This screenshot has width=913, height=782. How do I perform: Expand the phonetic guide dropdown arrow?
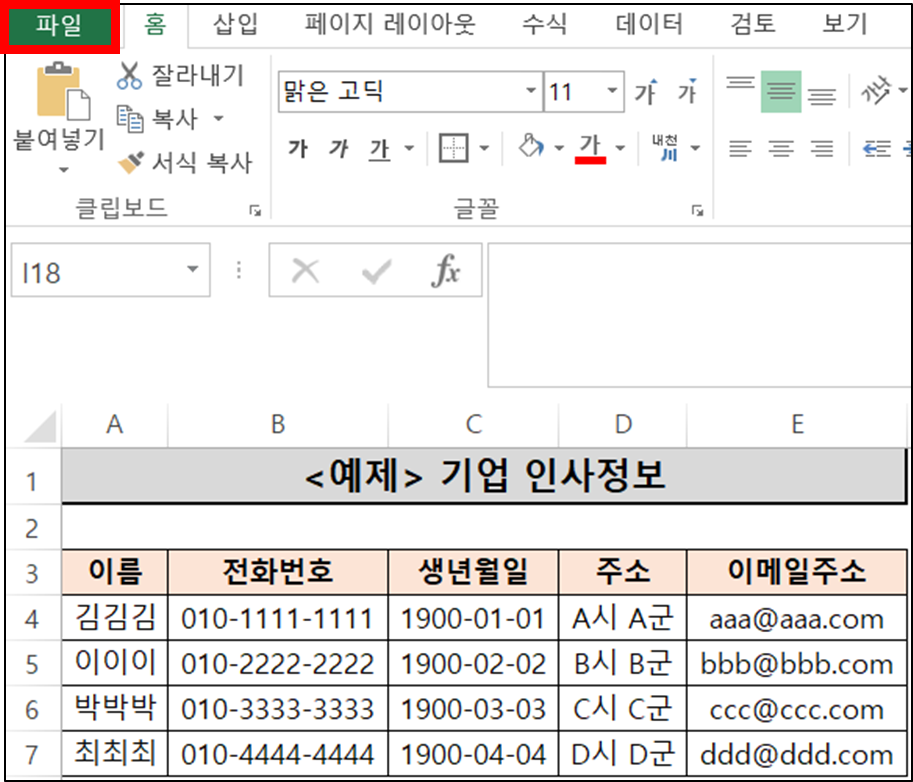(x=695, y=148)
